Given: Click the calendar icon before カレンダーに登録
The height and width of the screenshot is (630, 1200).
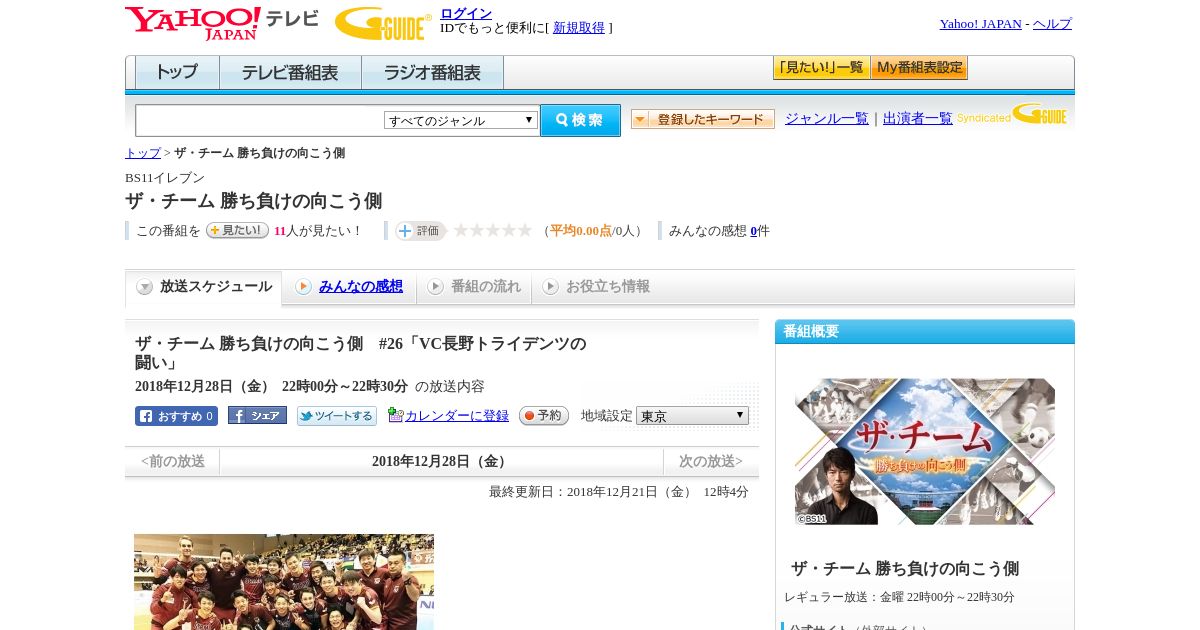Looking at the screenshot, I should click(x=396, y=415).
